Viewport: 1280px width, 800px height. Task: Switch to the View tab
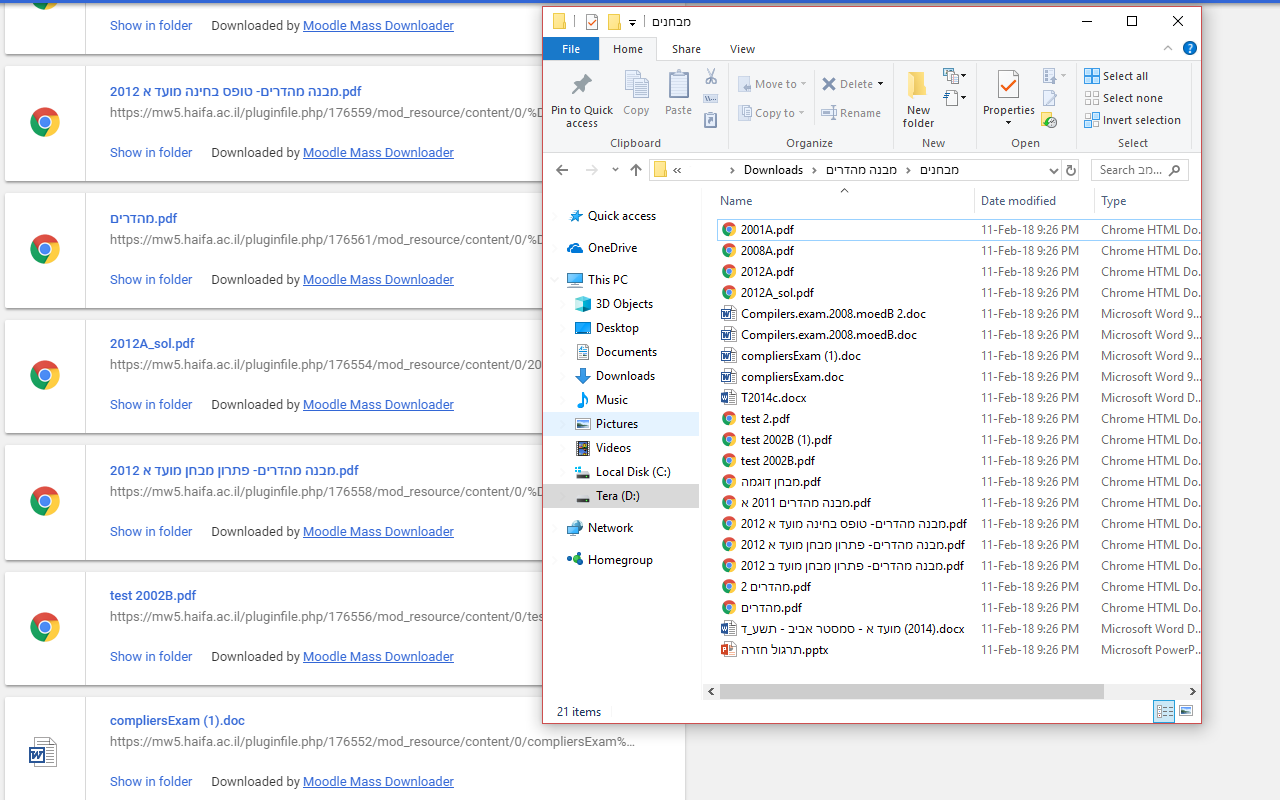tap(742, 49)
